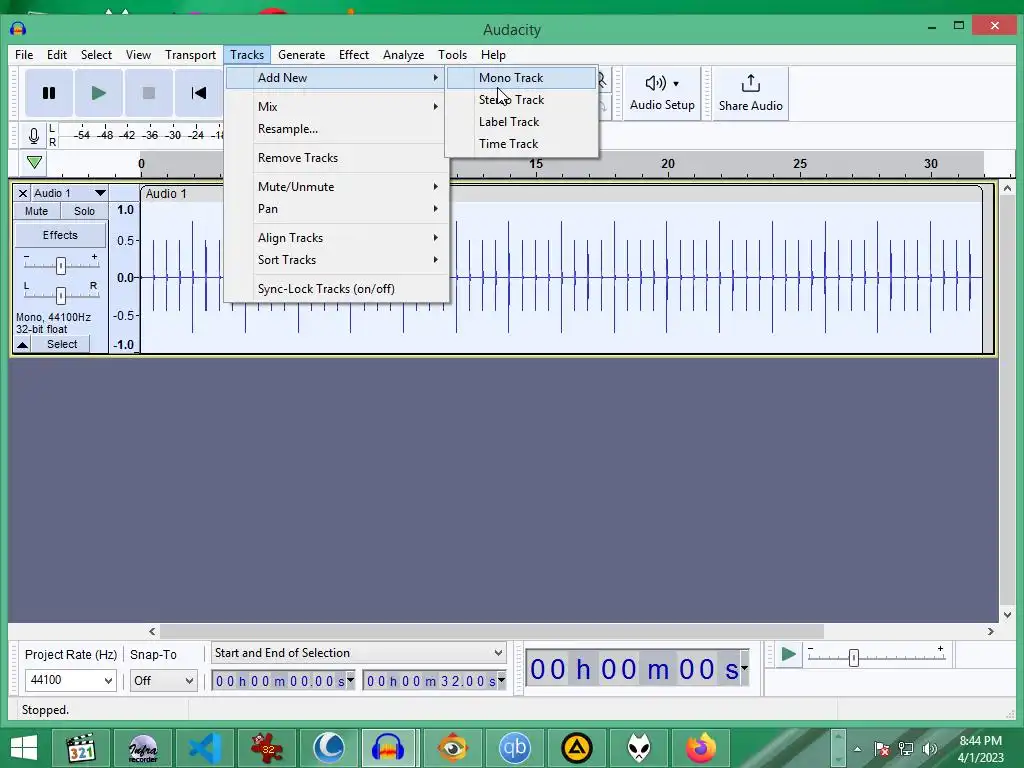The width and height of the screenshot is (1024, 768).
Task: Open the Tools menu
Action: pos(452,55)
